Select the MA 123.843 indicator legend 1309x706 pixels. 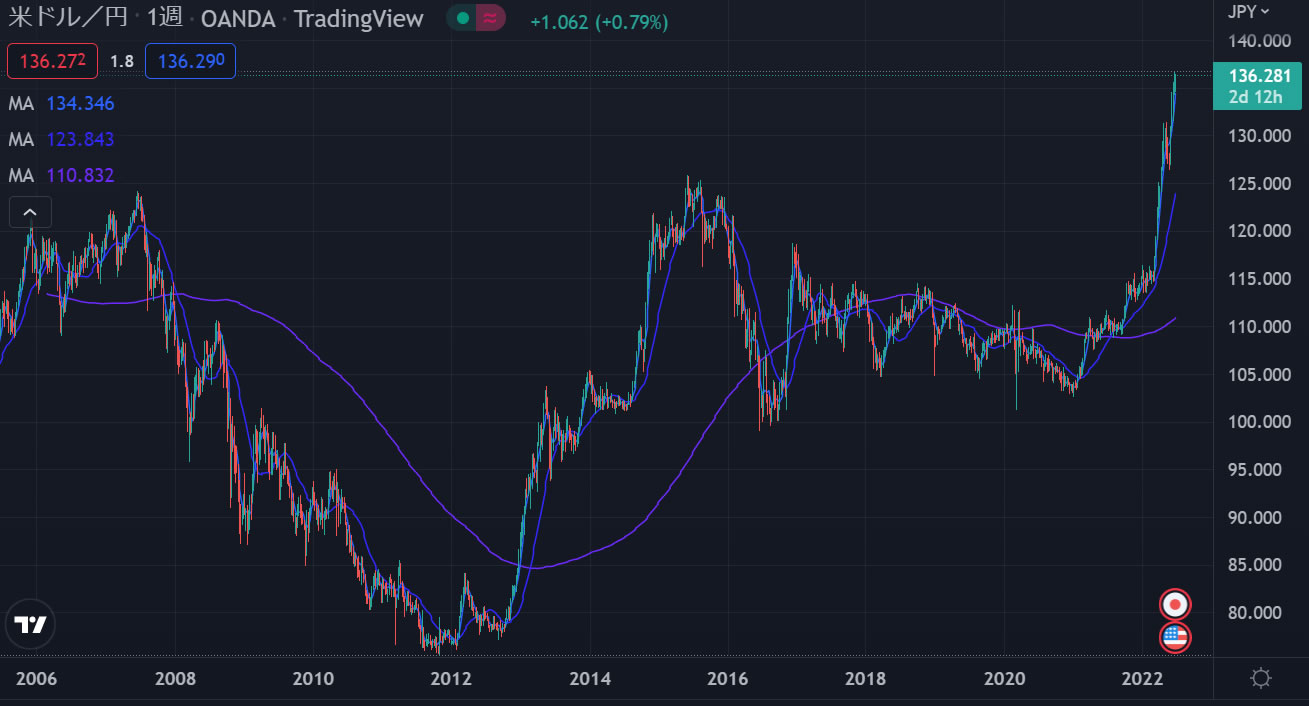[x=62, y=139]
